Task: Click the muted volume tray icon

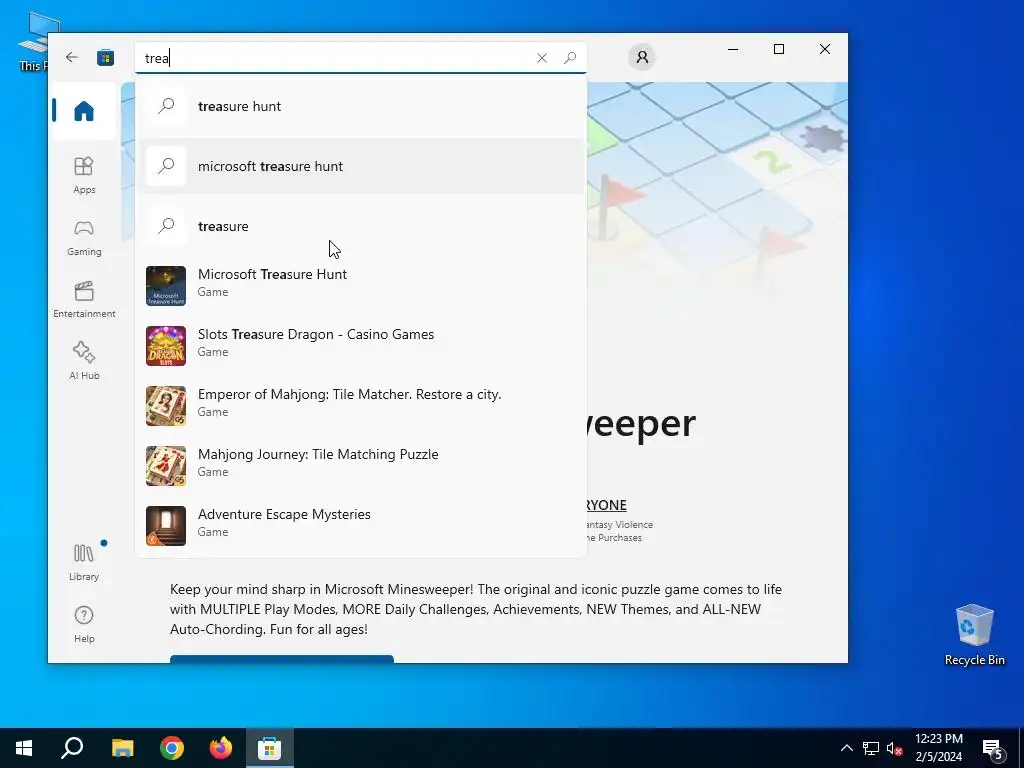Action: coord(895,748)
